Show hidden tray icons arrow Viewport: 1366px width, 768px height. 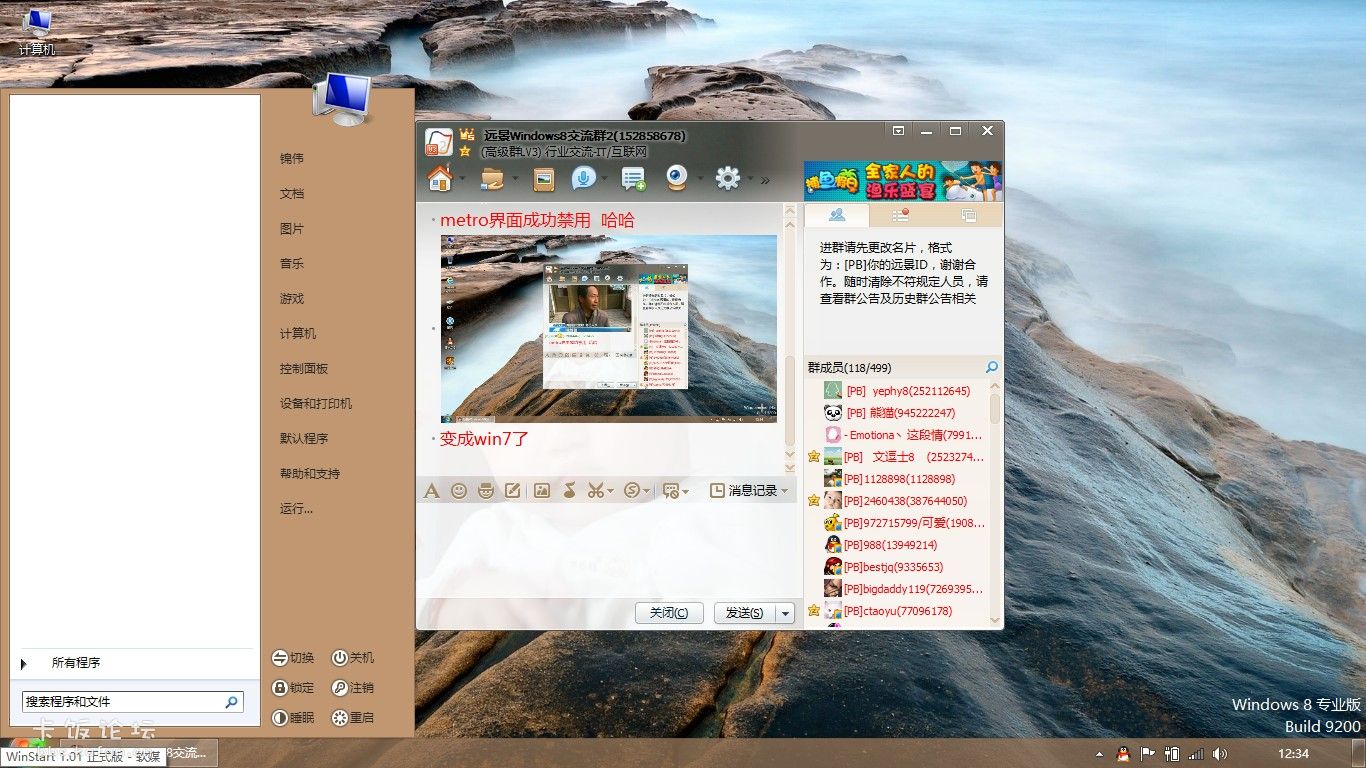pyautogui.click(x=1099, y=753)
